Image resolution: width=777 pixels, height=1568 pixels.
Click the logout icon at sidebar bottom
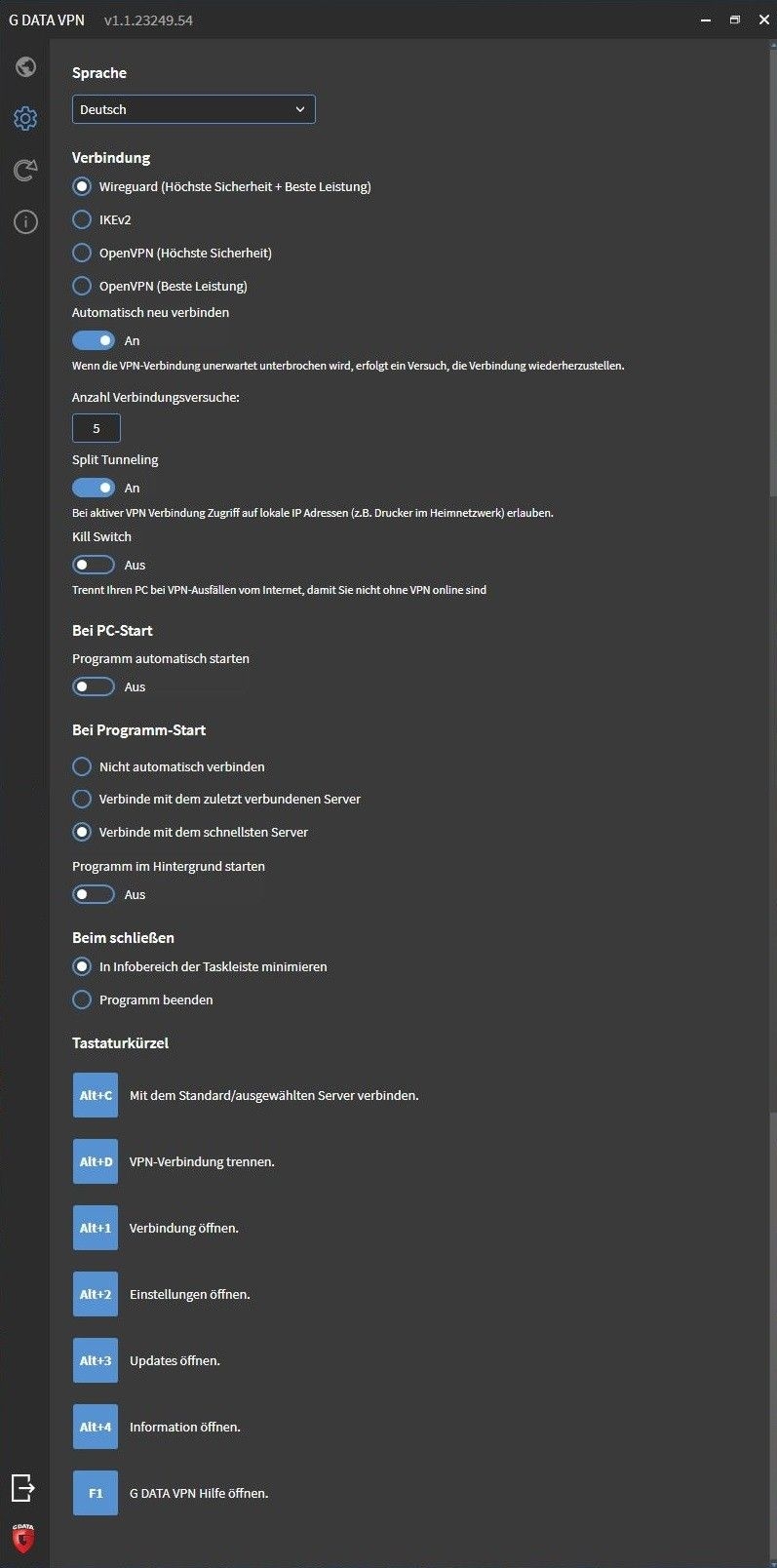23,1487
